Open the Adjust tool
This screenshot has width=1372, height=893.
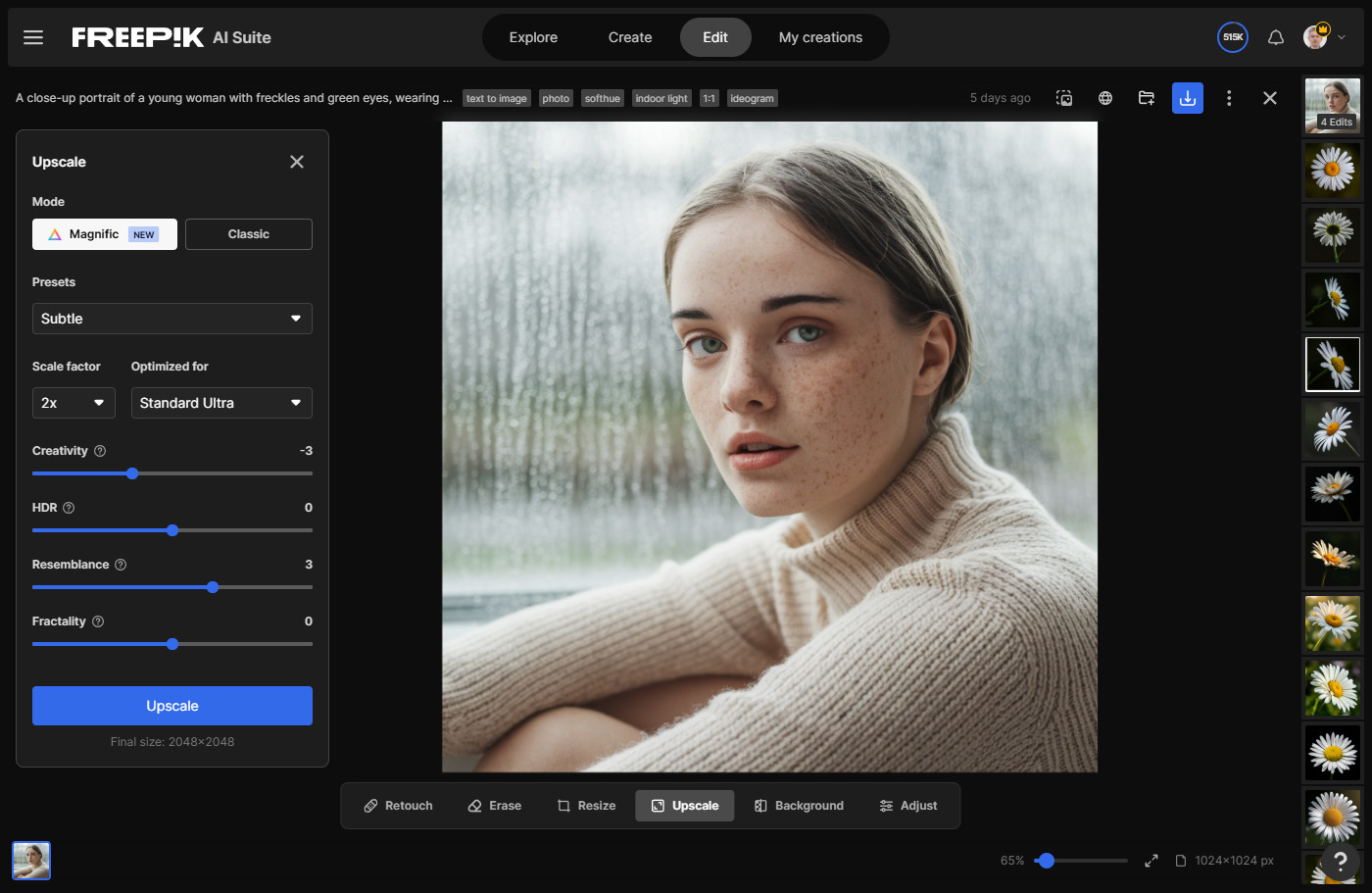908,806
